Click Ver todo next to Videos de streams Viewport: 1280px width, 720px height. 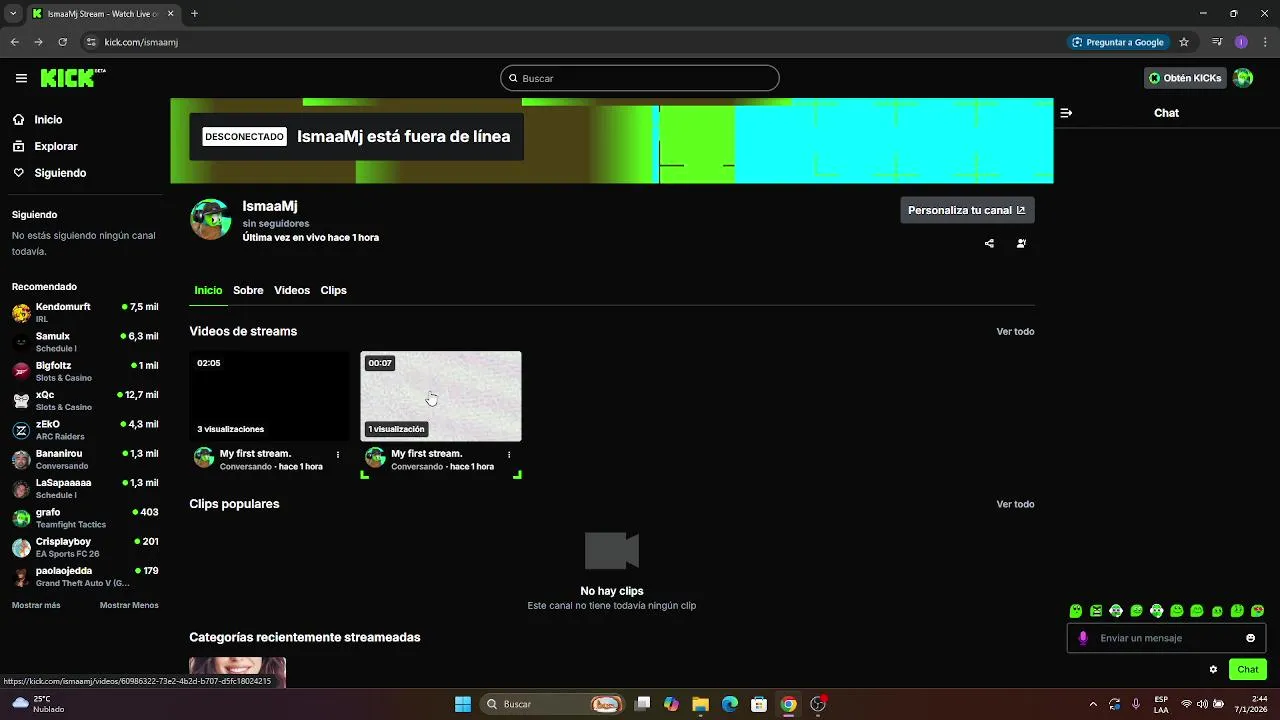[x=1015, y=331]
